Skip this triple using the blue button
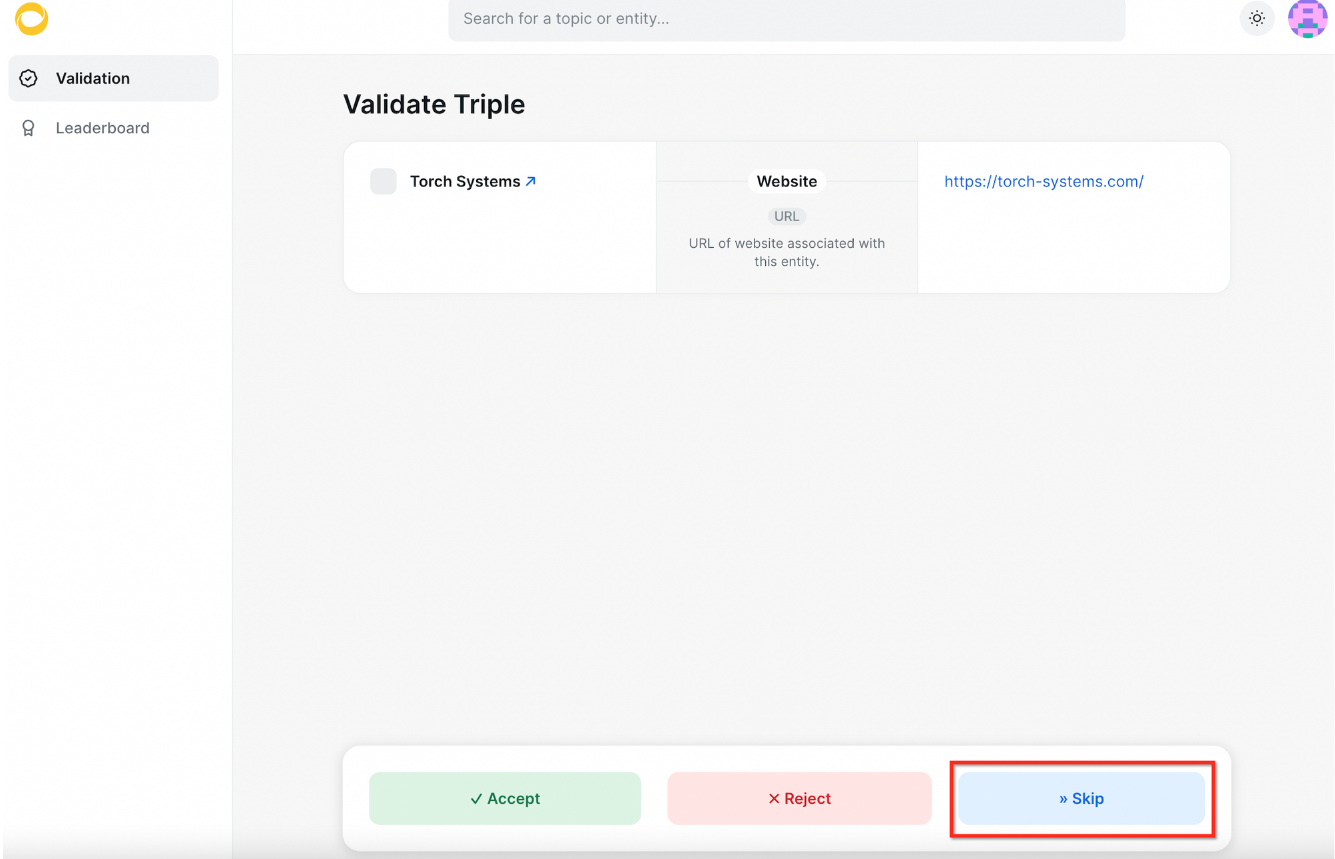 pyautogui.click(x=1081, y=798)
